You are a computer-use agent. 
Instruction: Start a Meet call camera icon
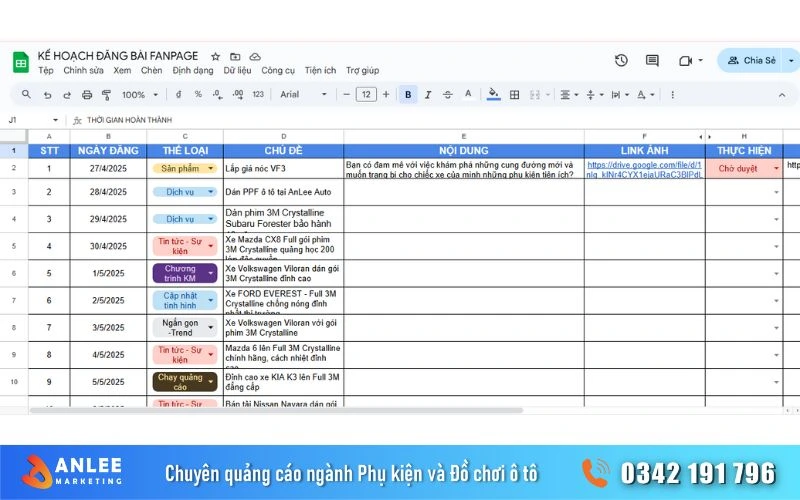685,61
